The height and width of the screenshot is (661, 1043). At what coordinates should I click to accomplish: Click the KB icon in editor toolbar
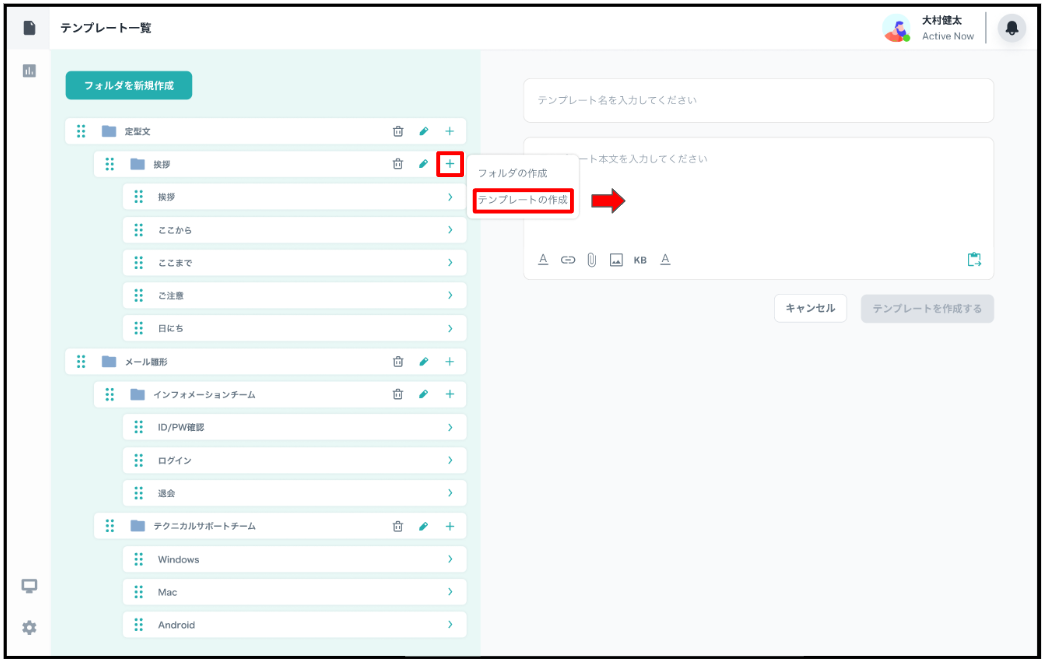(640, 260)
